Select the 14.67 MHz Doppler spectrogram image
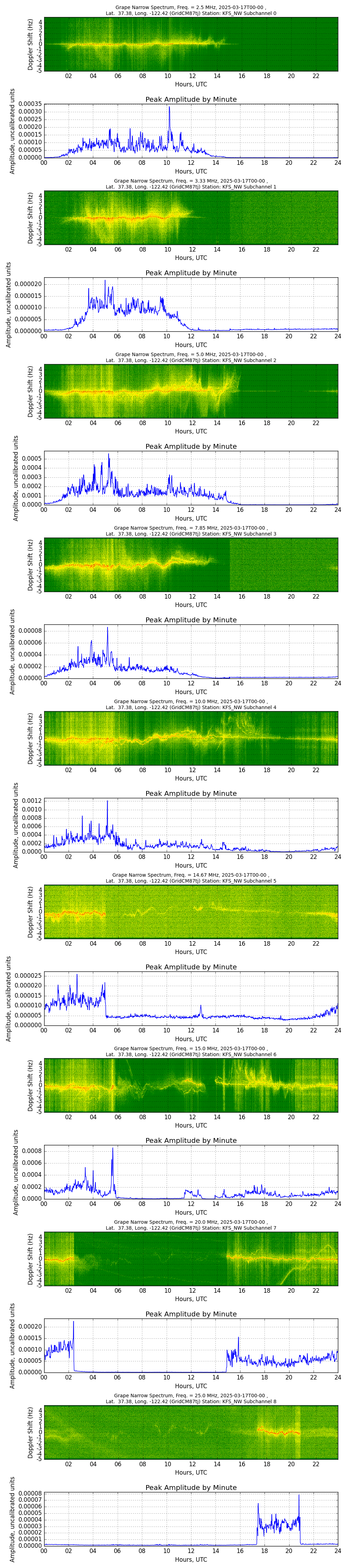The image size is (348, 1568). tap(191, 911)
